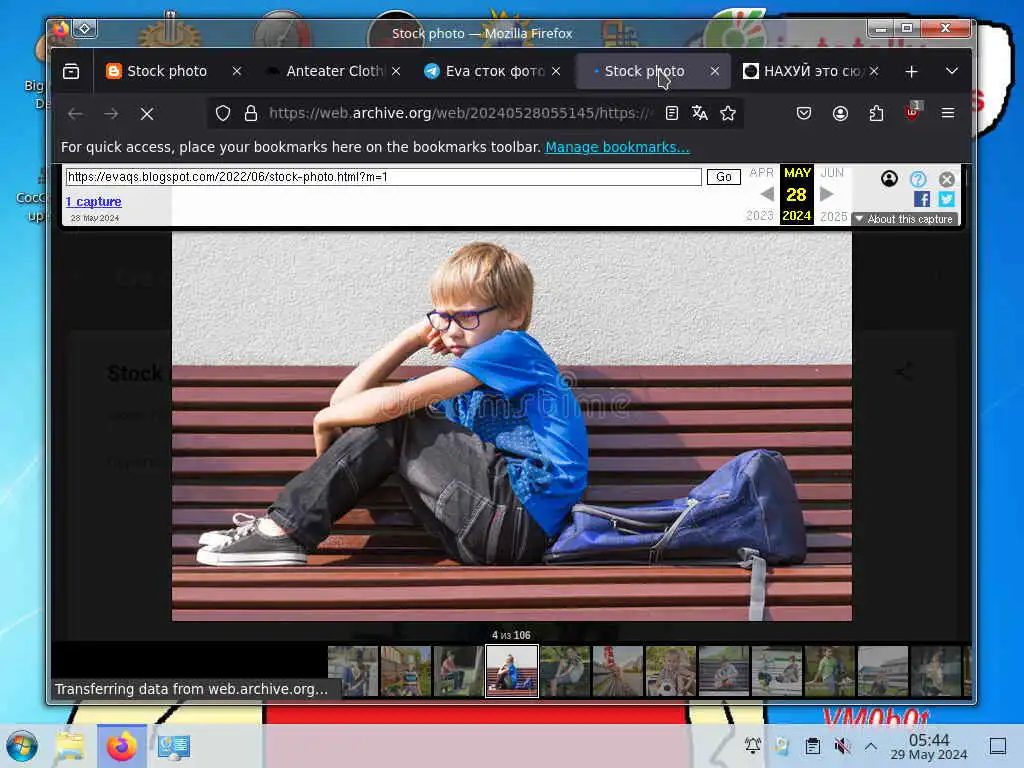Viewport: 1024px width, 768px height.
Task: Share capture on Twitter
Action: click(x=946, y=199)
